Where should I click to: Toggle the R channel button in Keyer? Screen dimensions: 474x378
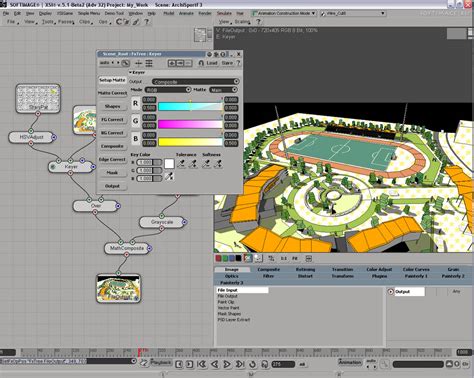tap(135, 103)
